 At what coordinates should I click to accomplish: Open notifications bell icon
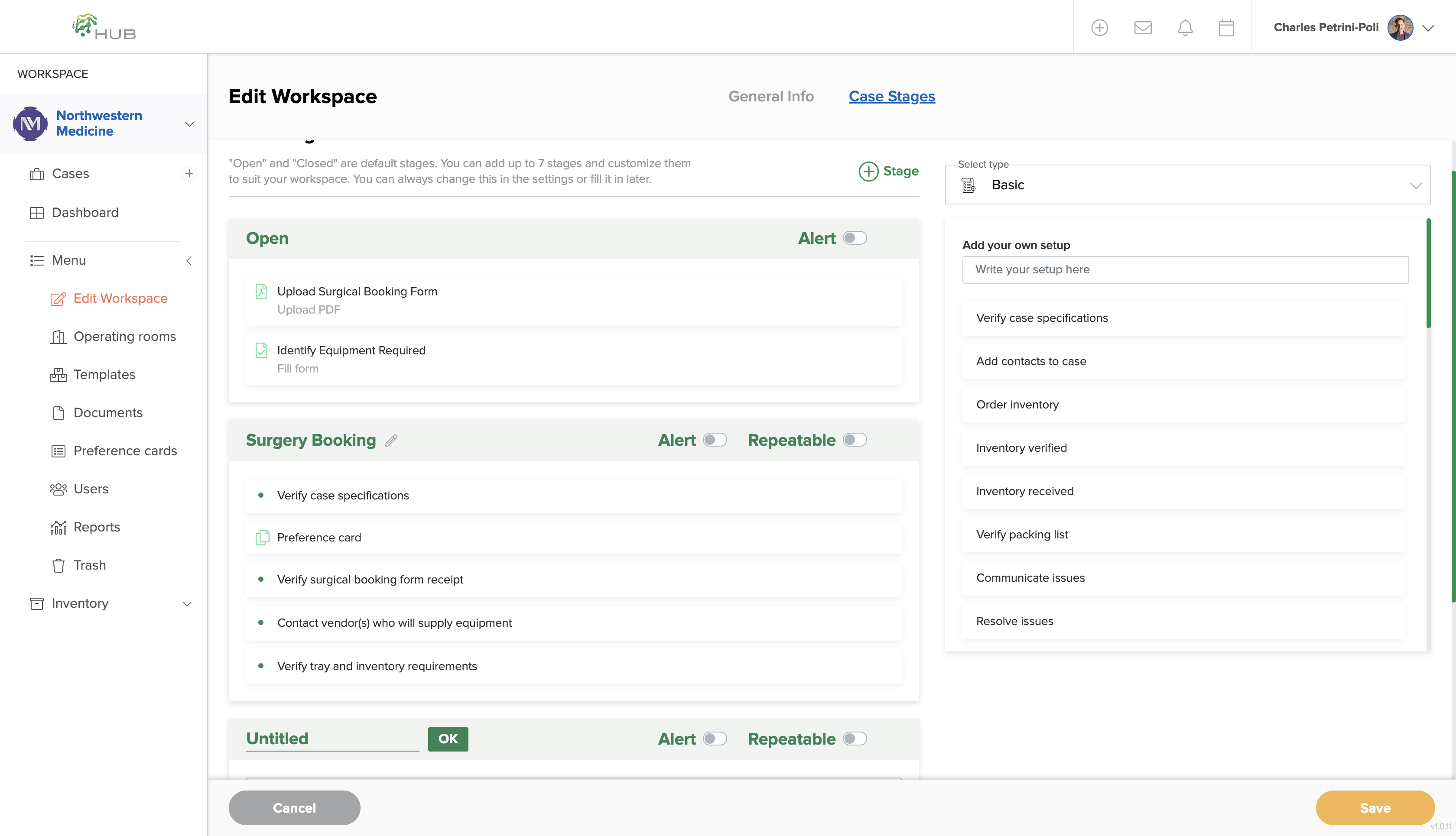[1185, 28]
